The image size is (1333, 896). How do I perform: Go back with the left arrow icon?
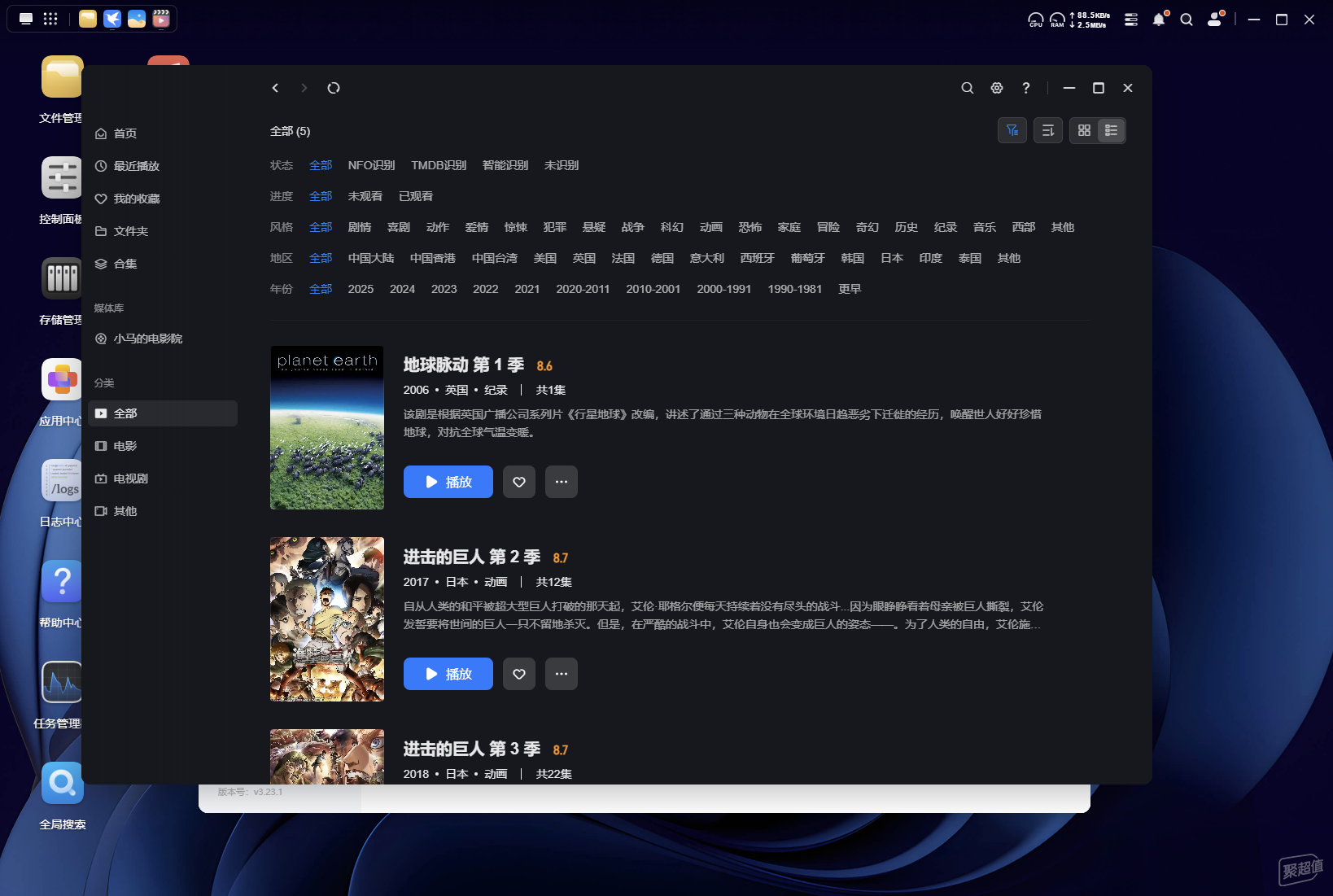pyautogui.click(x=275, y=88)
